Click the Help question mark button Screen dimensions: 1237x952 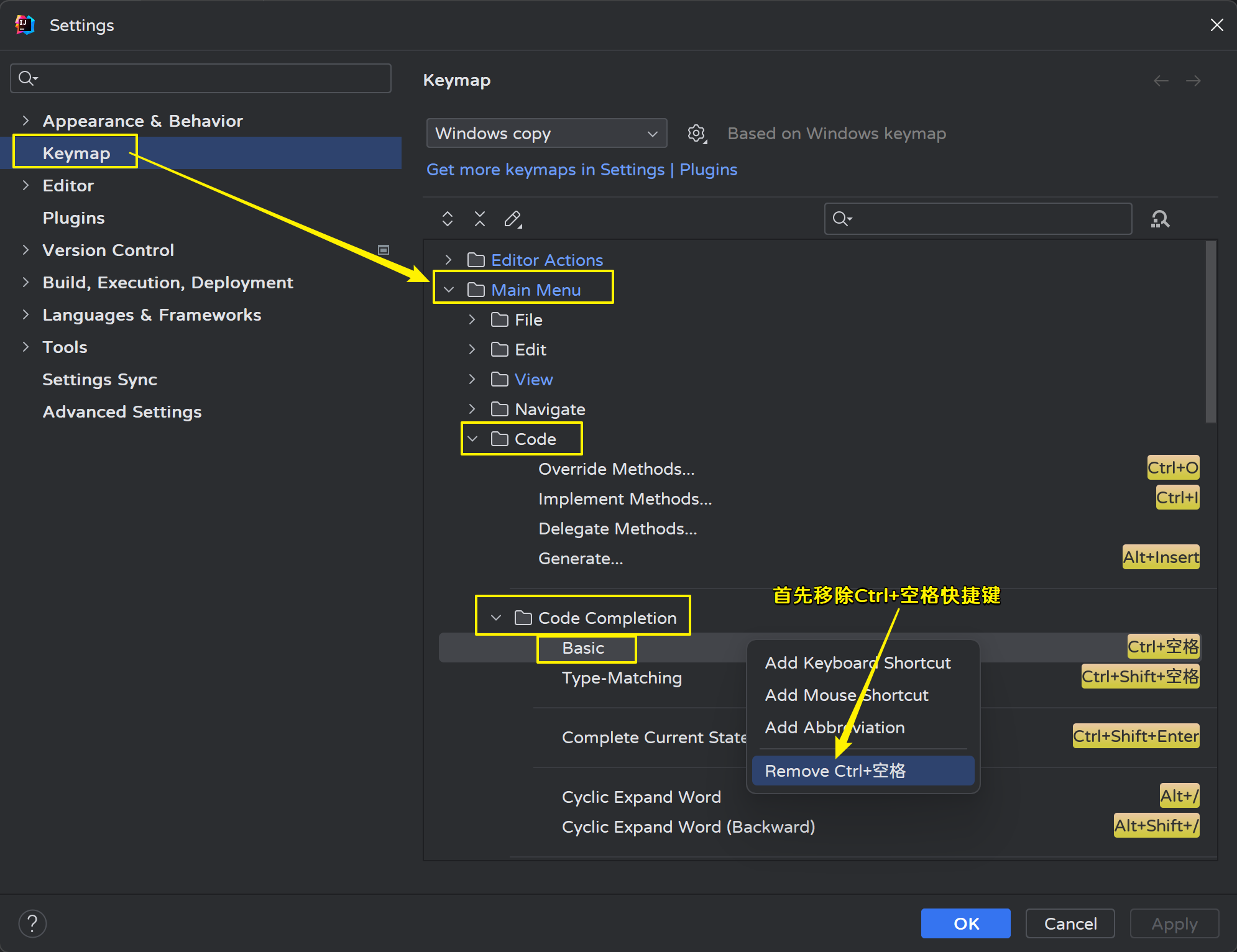[32, 923]
